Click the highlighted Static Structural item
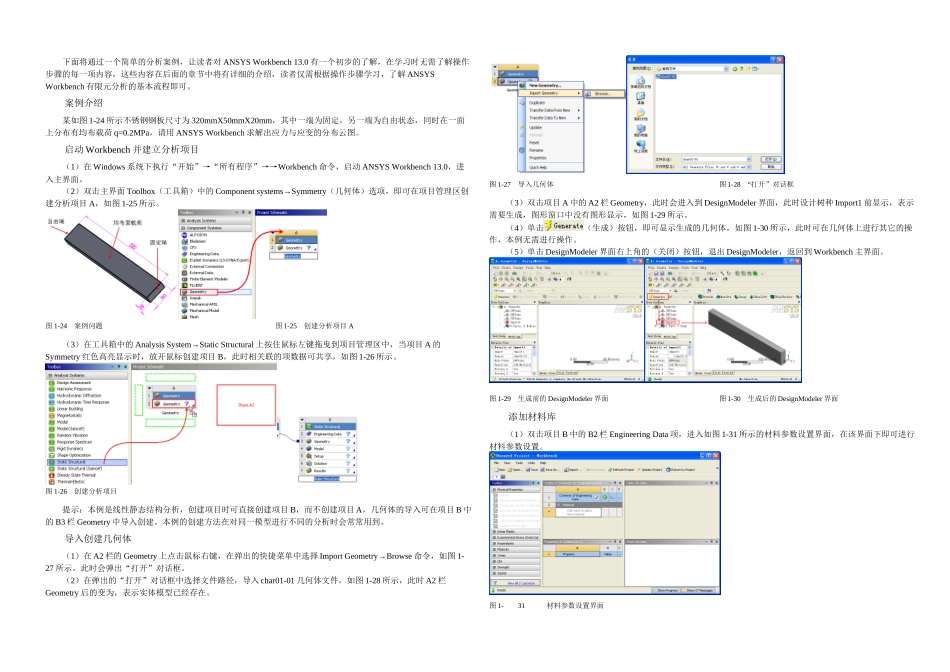This screenshot has width=950, height=672. (87, 462)
